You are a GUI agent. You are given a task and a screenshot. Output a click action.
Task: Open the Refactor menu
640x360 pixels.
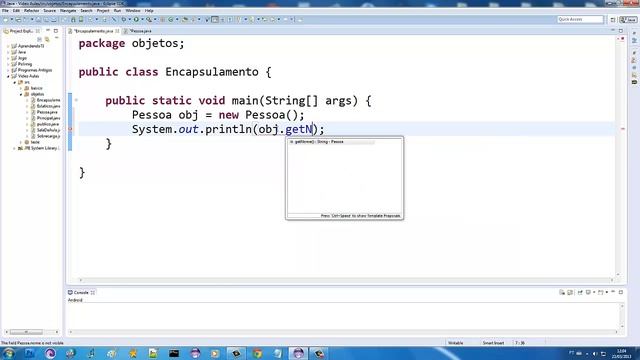[31, 11]
